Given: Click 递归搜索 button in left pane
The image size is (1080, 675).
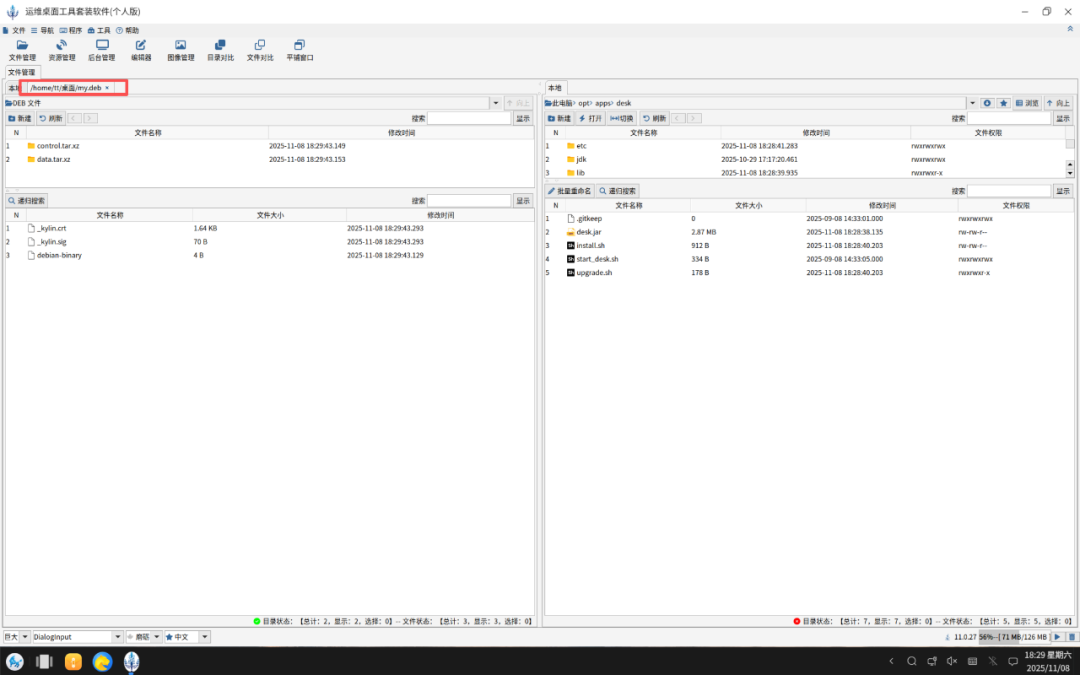Looking at the screenshot, I should 27,201.
